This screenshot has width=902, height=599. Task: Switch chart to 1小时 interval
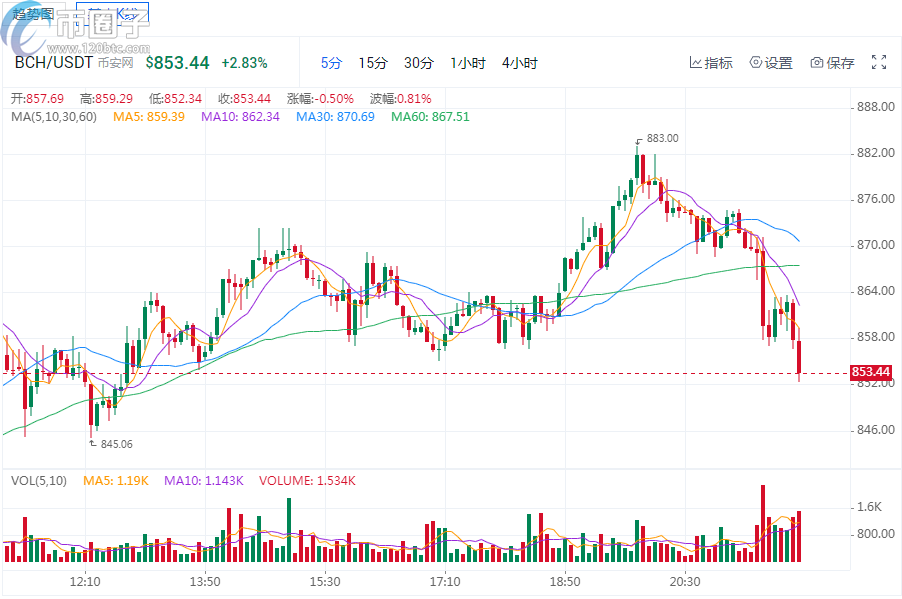pos(468,63)
